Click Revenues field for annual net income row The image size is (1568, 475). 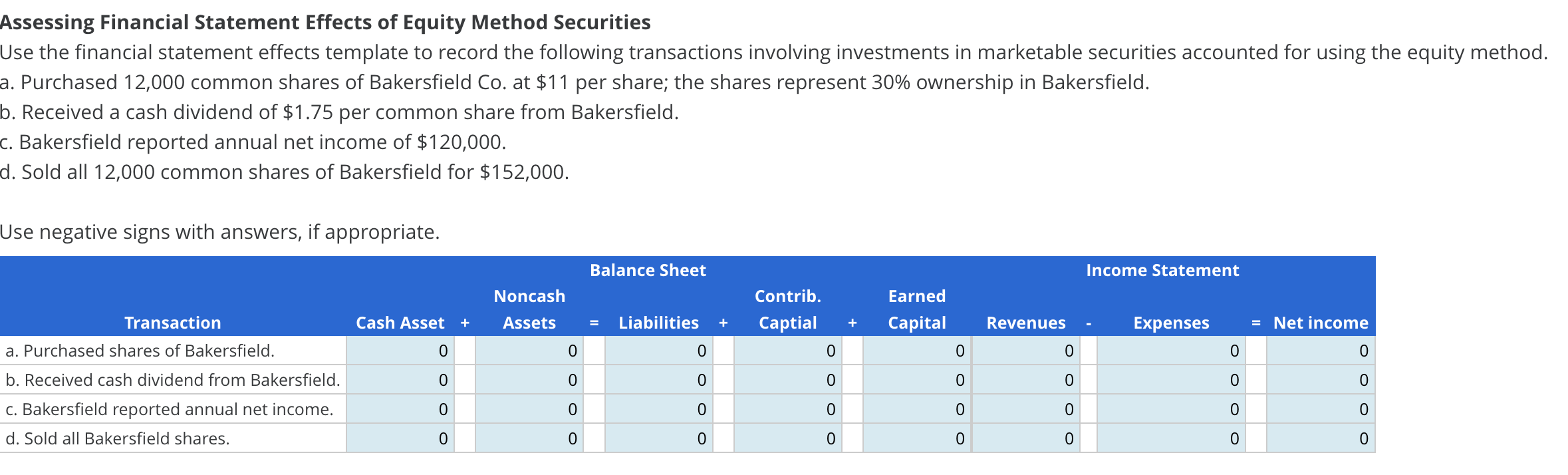coord(1026,409)
